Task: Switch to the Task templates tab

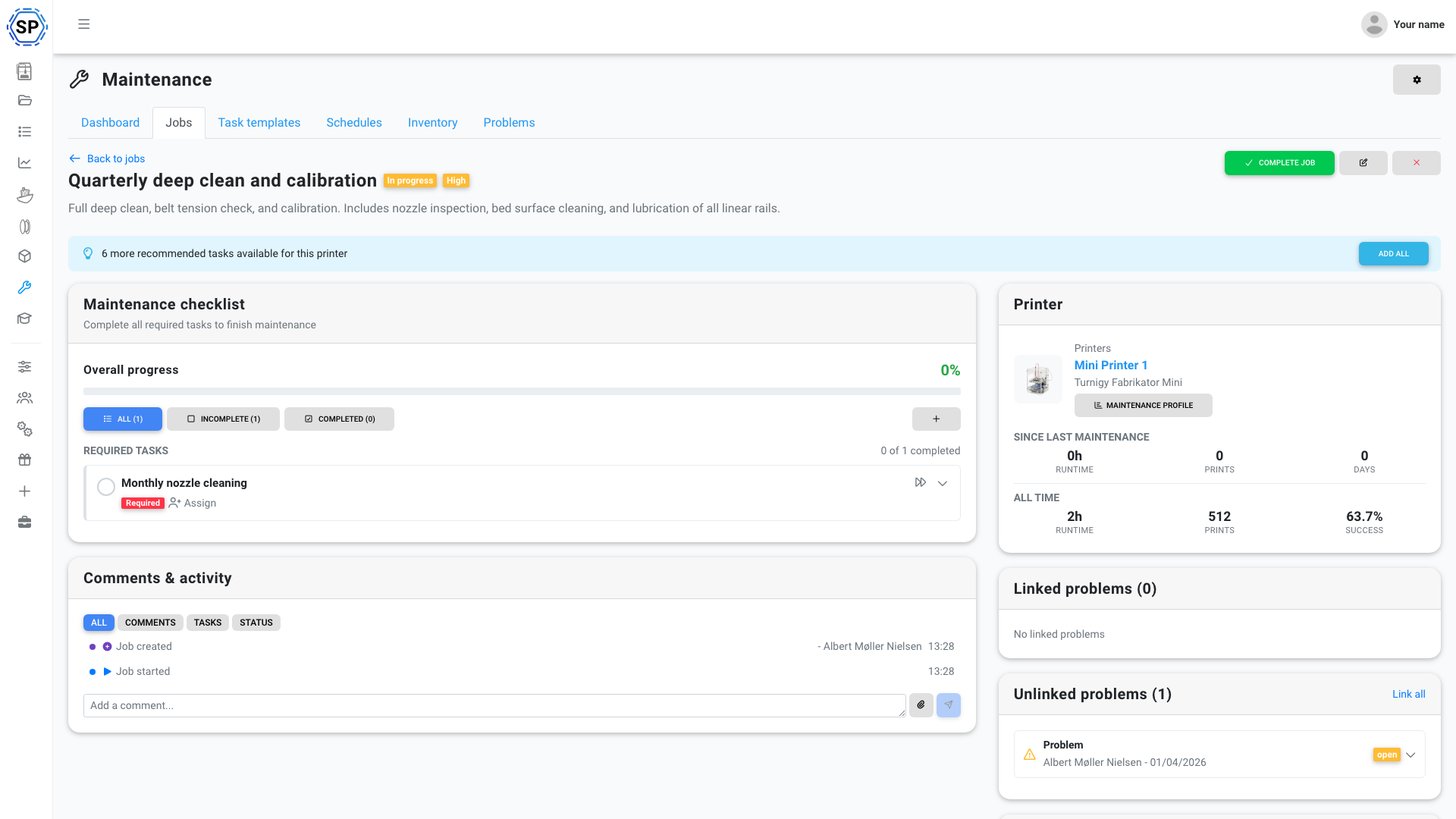Action: [x=259, y=122]
